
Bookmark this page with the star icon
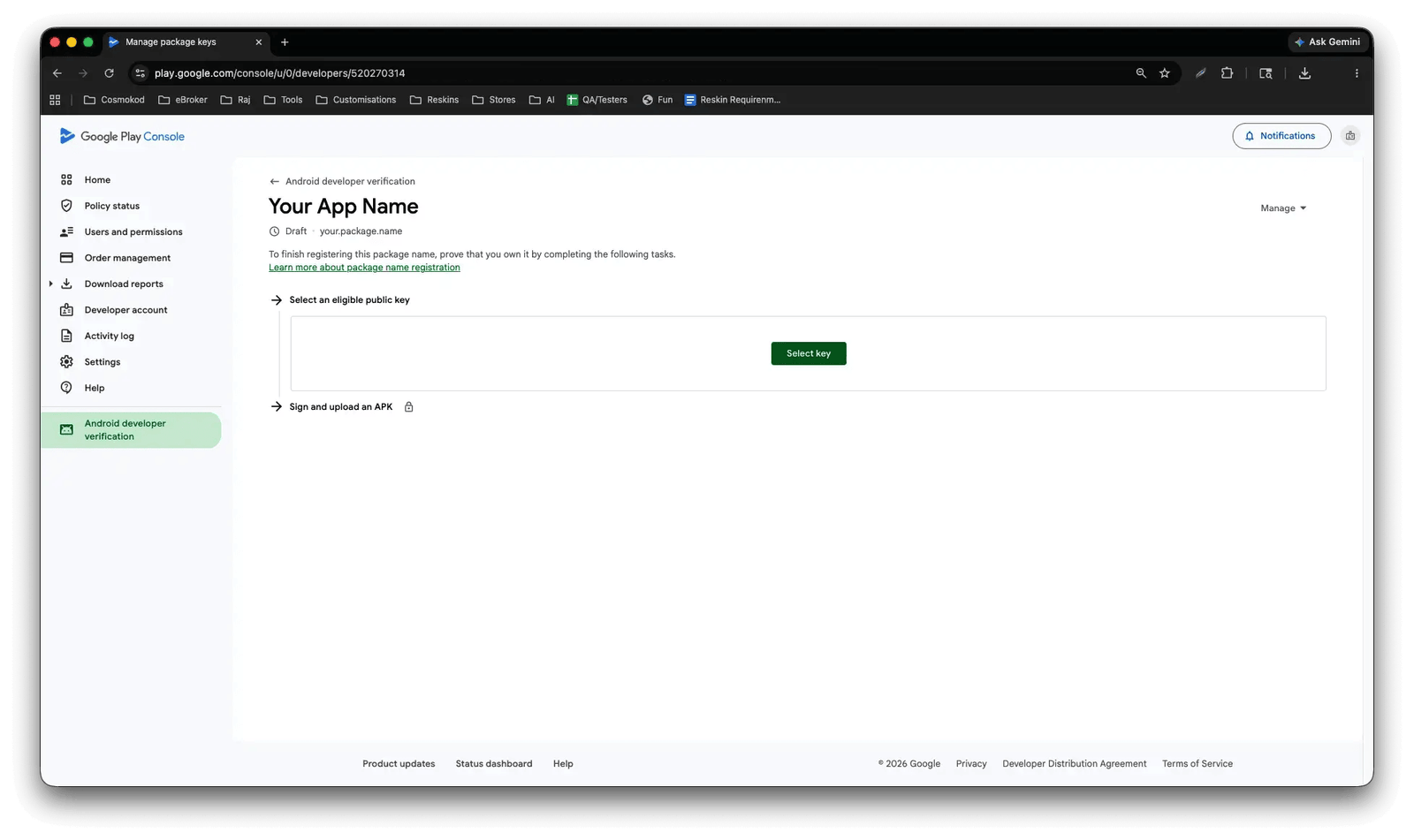coord(1165,73)
